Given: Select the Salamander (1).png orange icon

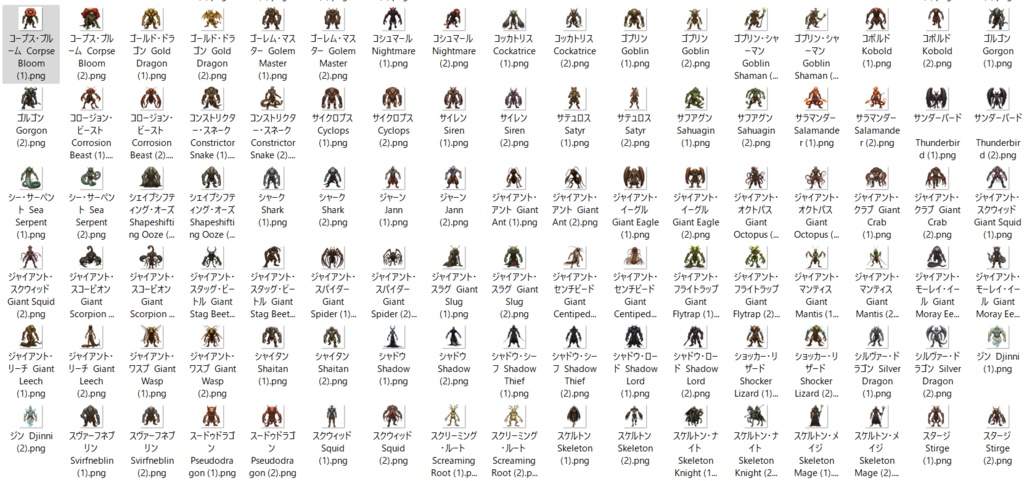Looking at the screenshot, I should click(x=816, y=98).
